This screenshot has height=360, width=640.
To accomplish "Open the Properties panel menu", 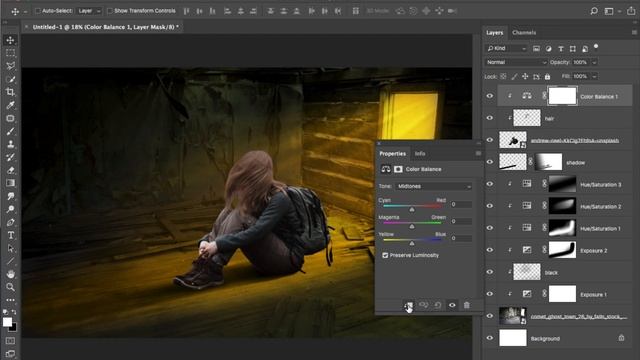I will 478,153.
